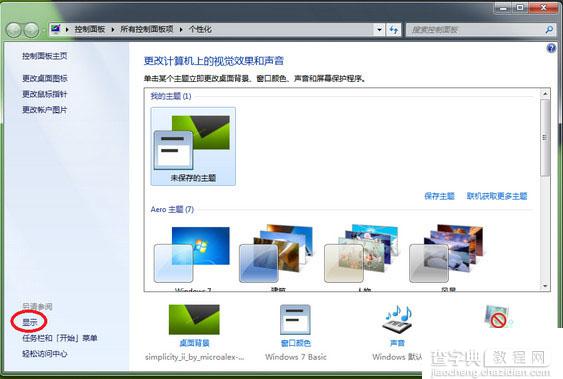This screenshot has height=379, width=563.
Task: Open 更改桌面图标 link
Action: (45, 78)
